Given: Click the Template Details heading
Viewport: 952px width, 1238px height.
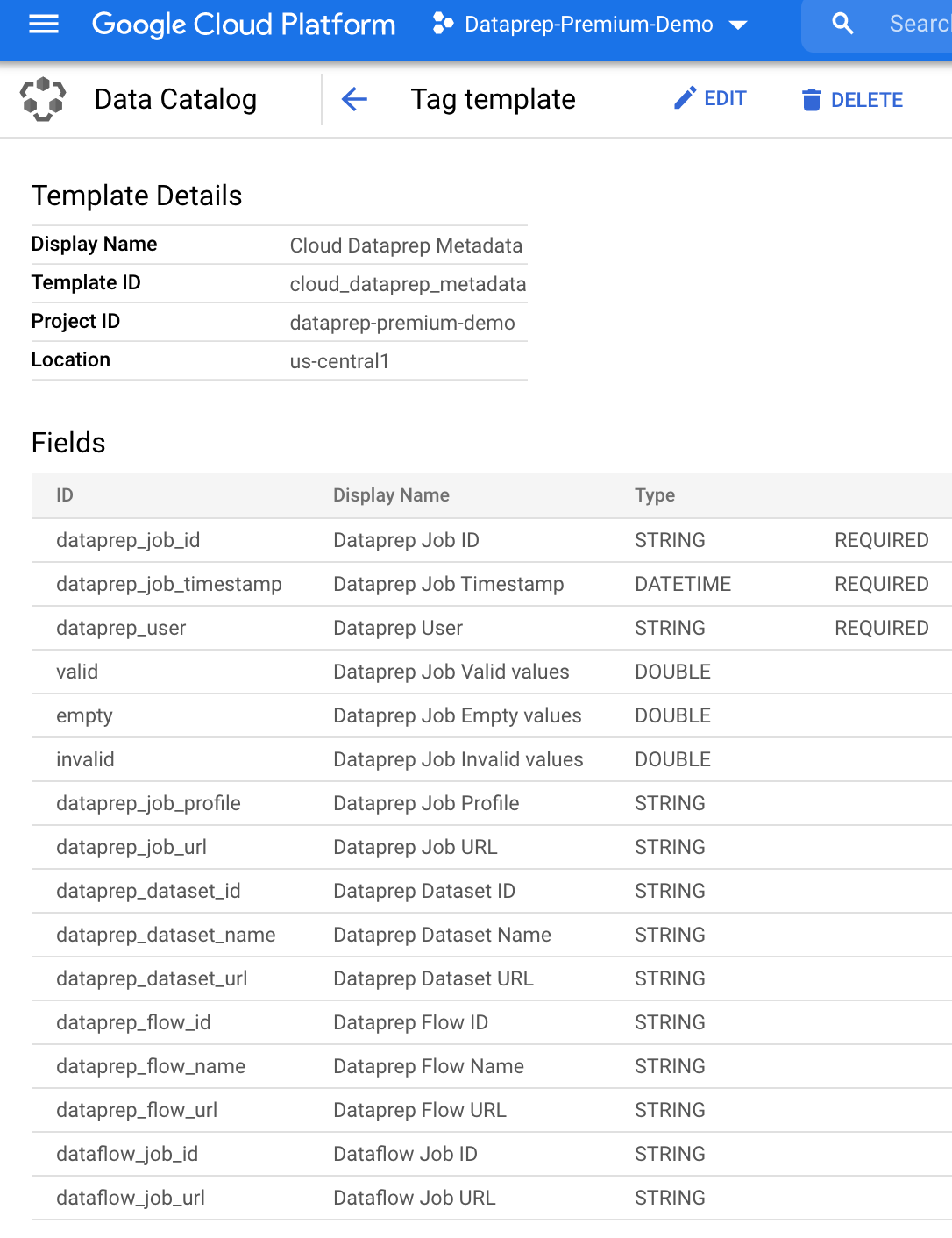Looking at the screenshot, I should [x=137, y=196].
